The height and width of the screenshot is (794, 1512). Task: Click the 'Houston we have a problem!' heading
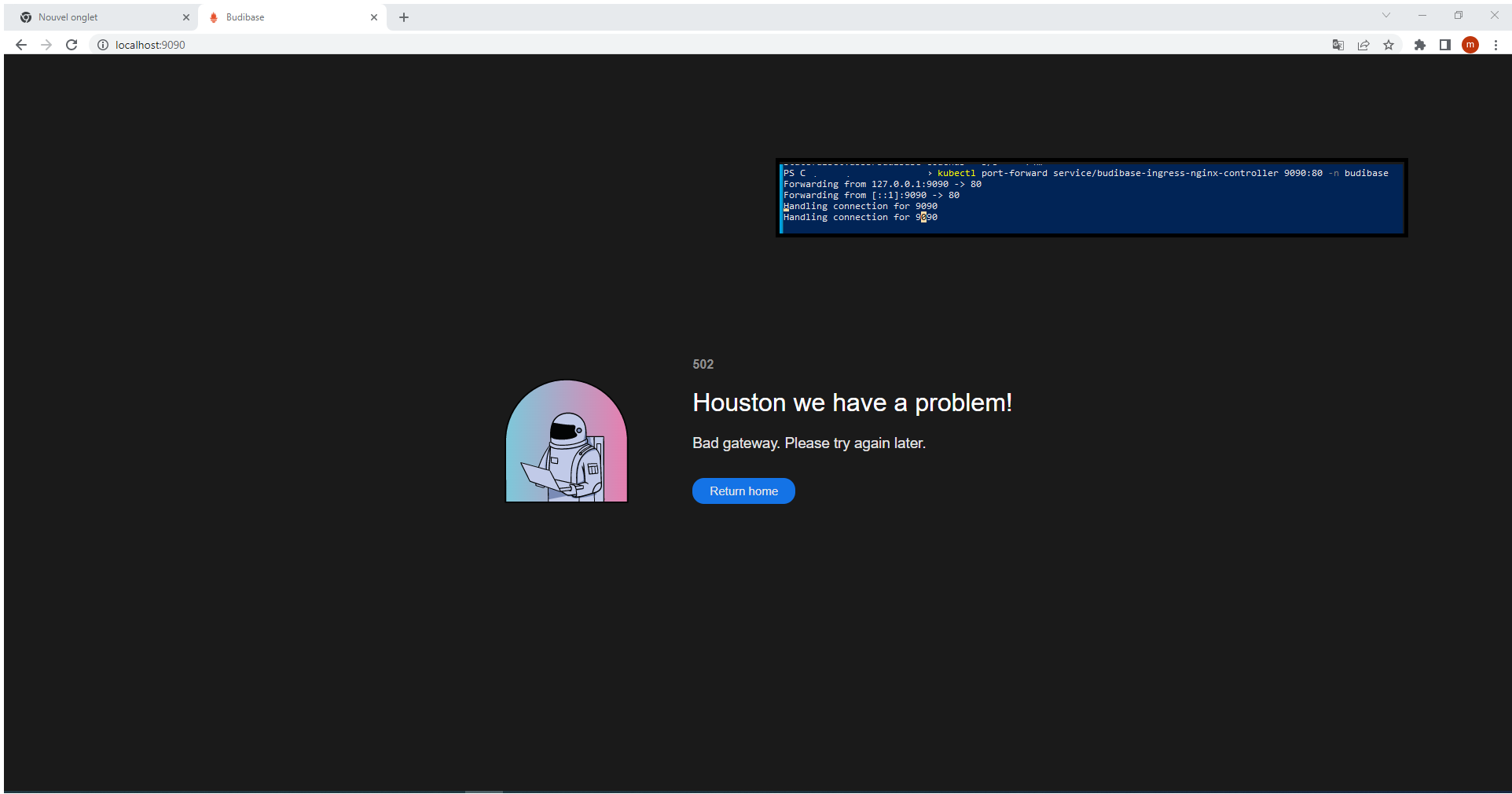pyautogui.click(x=853, y=403)
